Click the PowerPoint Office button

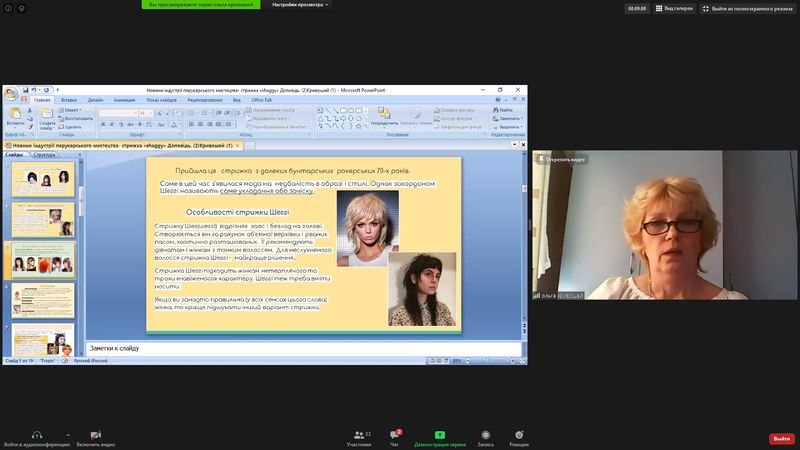tap(11, 93)
